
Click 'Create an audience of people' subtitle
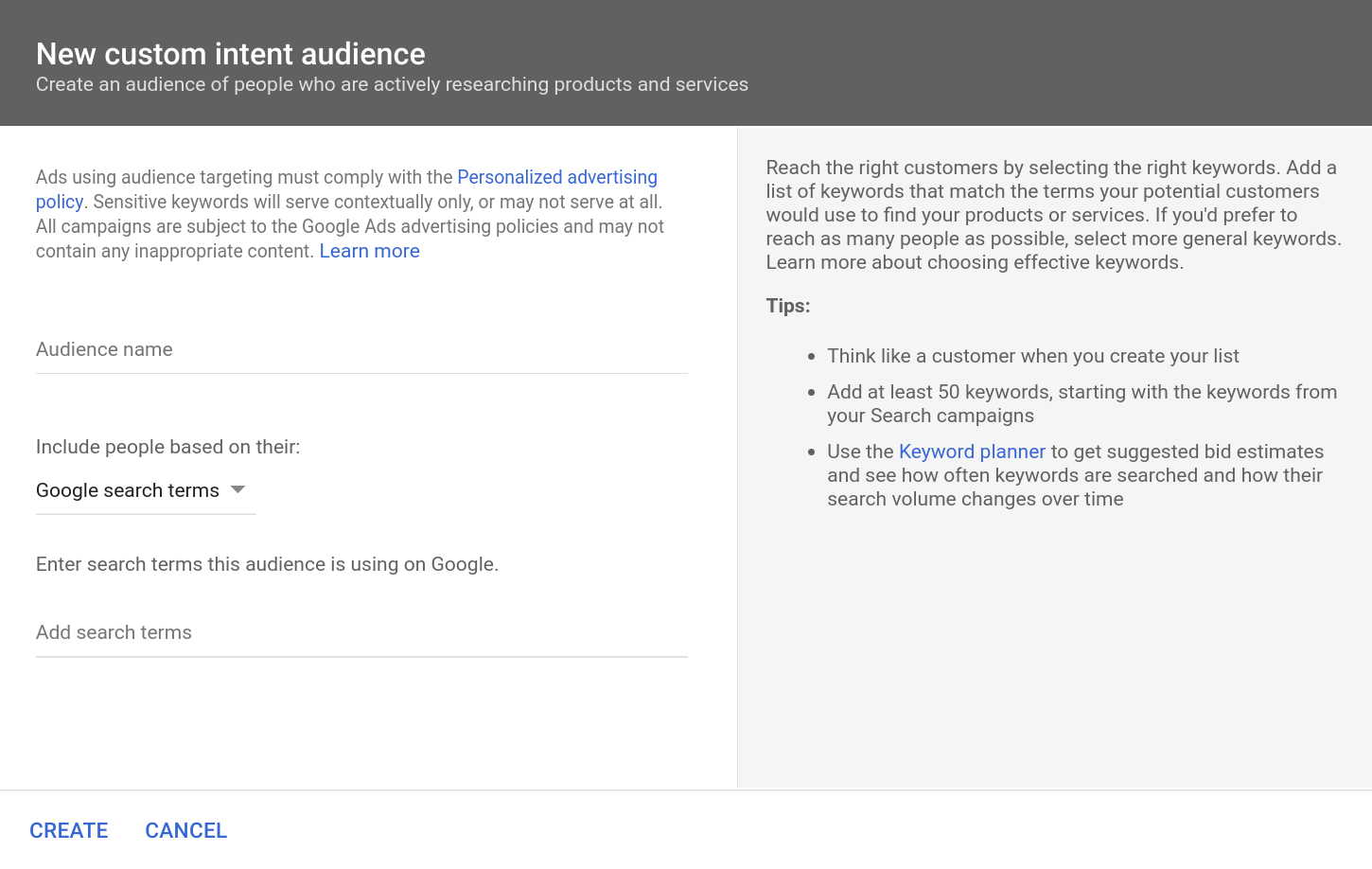[392, 84]
